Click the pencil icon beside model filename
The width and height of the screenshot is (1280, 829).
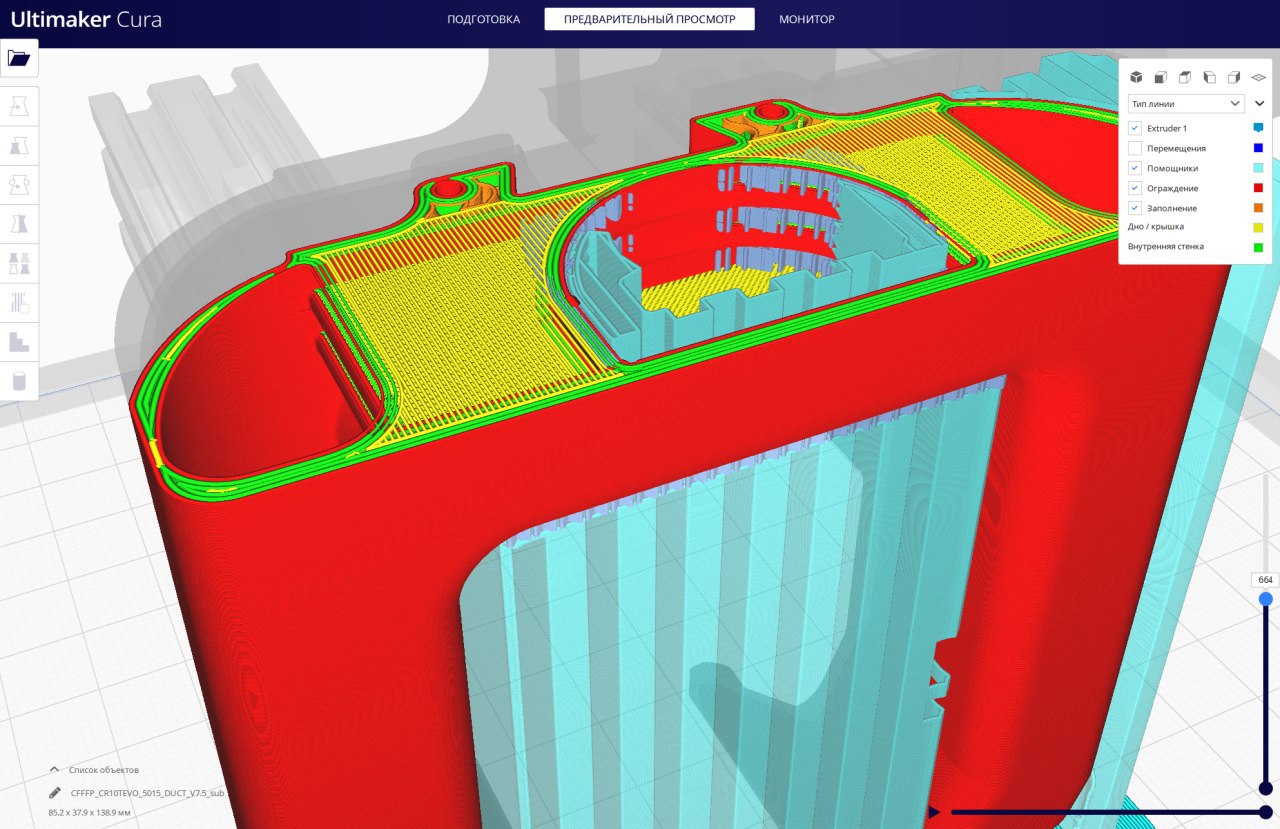54,792
